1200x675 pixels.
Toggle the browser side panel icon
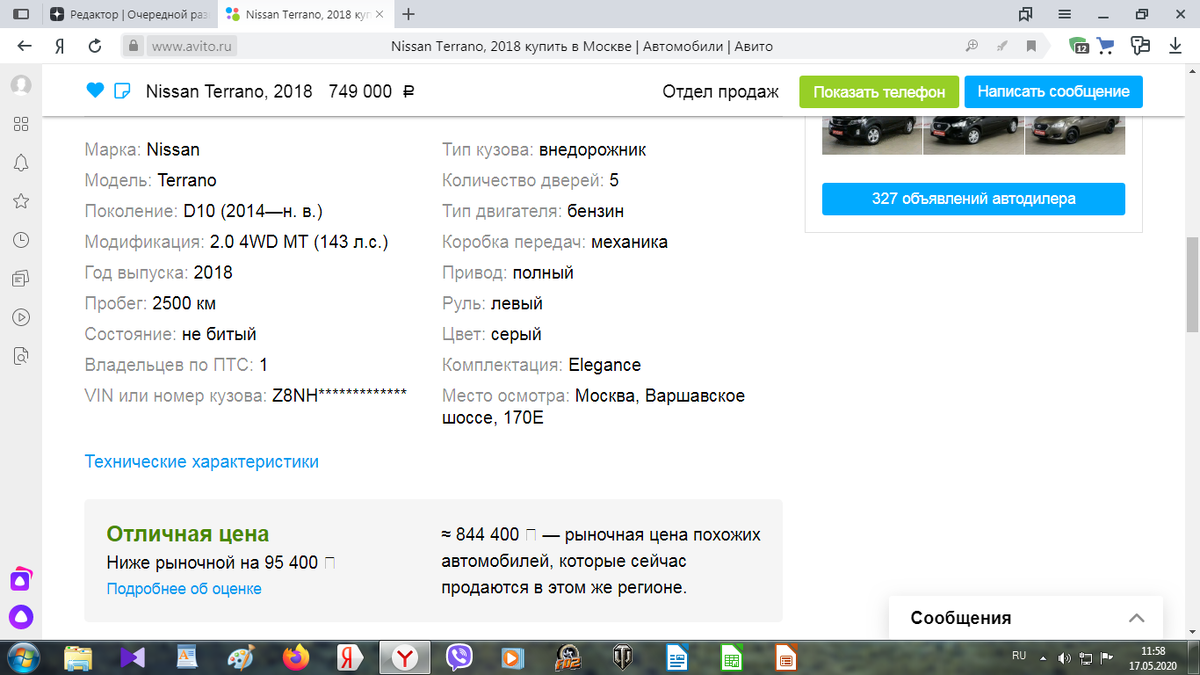coord(21,14)
